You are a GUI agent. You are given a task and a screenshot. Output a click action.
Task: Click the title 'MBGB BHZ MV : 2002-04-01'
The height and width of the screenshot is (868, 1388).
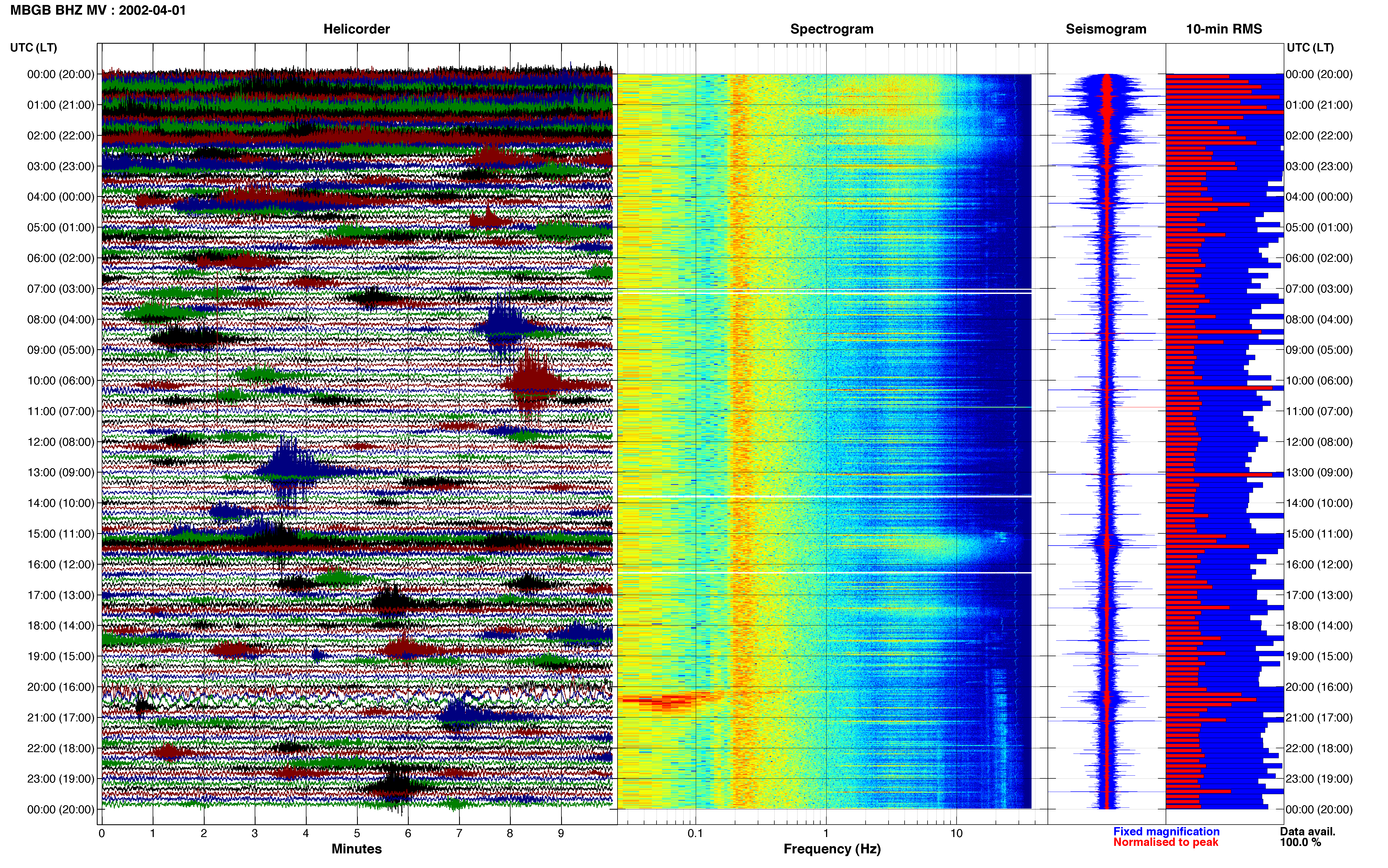tap(98, 10)
